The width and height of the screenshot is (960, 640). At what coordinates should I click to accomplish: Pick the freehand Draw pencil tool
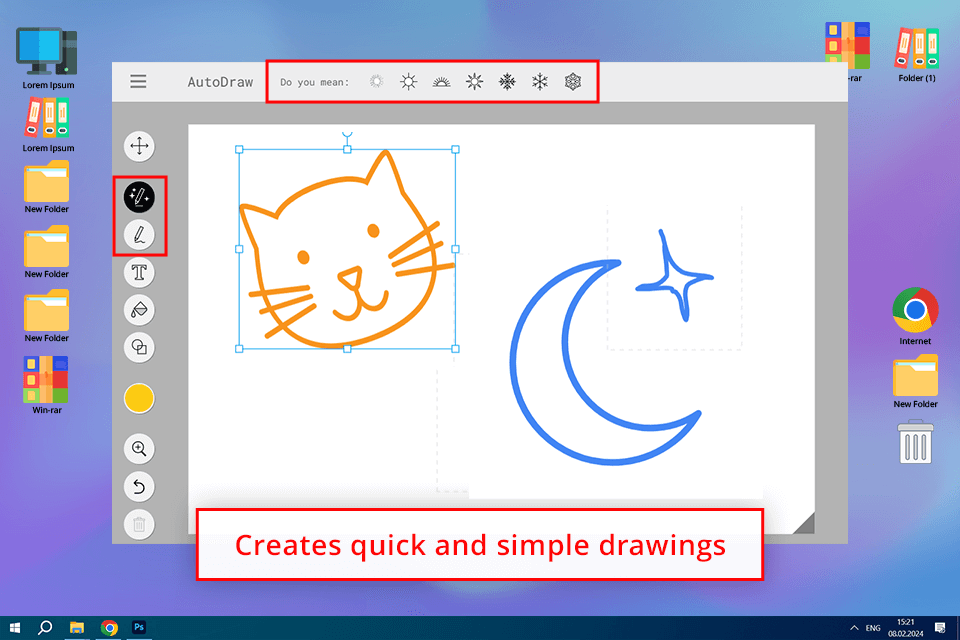point(140,235)
